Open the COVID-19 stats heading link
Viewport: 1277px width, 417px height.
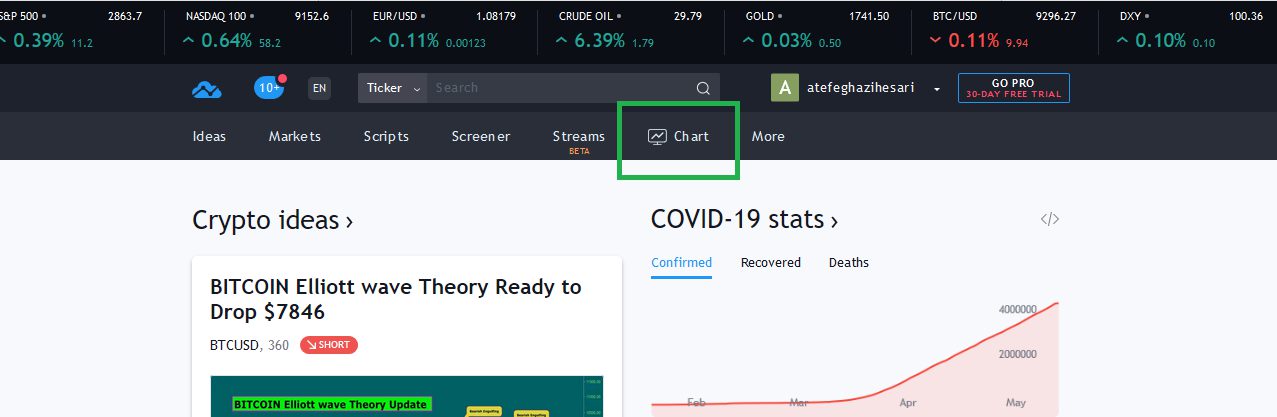tap(744, 219)
